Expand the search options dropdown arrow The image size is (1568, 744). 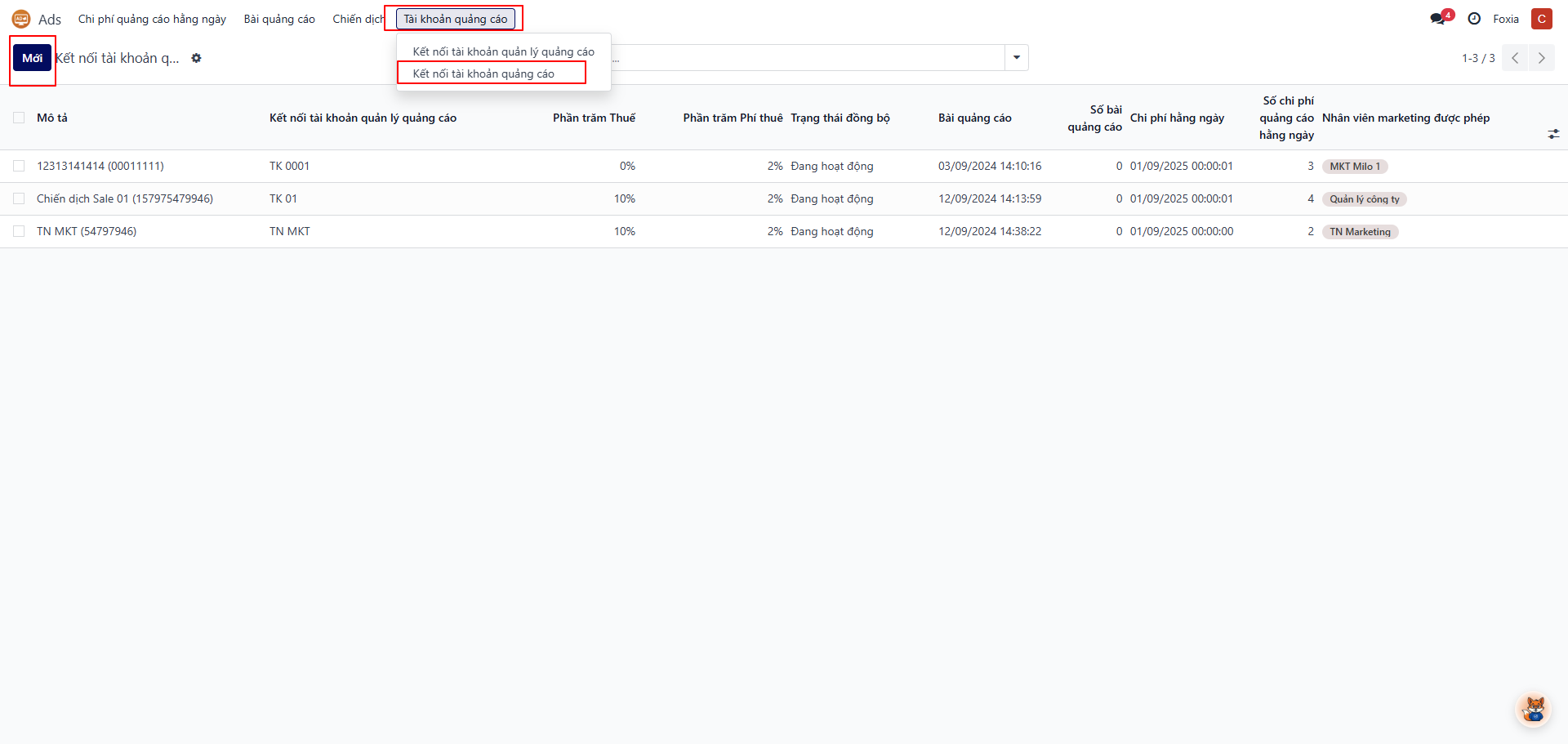point(1017,58)
